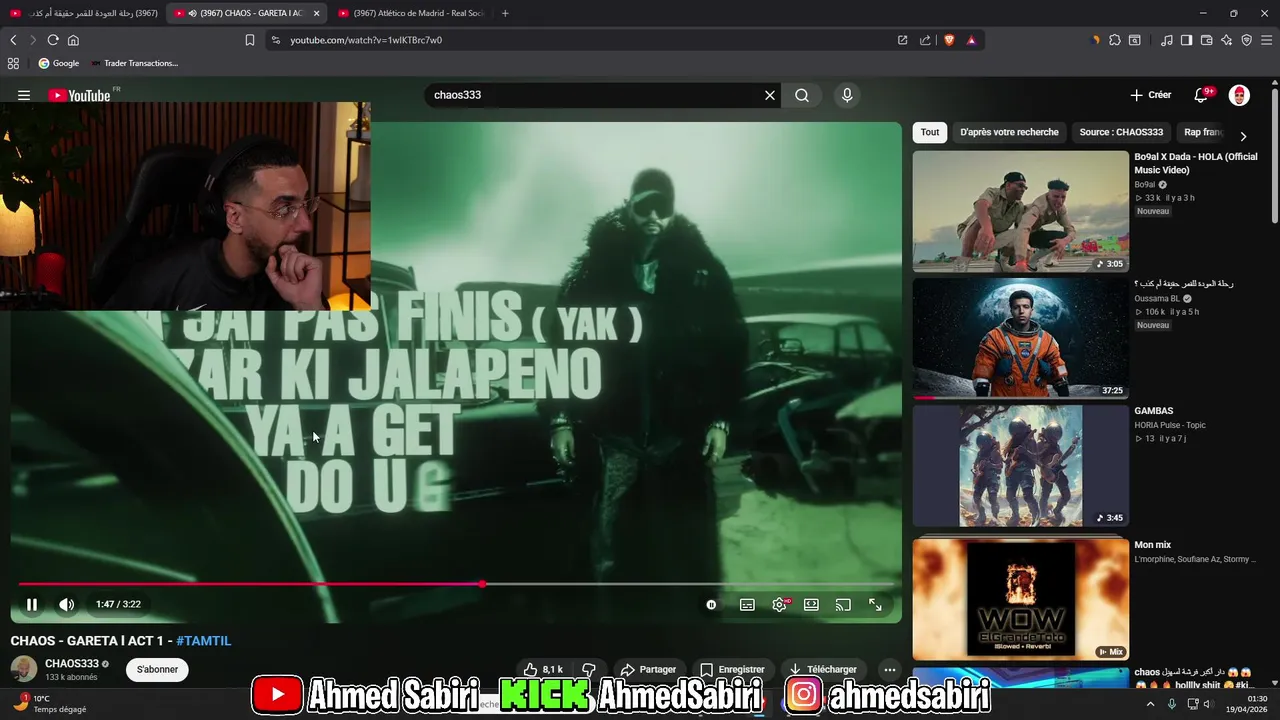This screenshot has height=720, width=1280.
Task: Open Bo9al X Dada HOLA thumbnail
Action: 1020,211
